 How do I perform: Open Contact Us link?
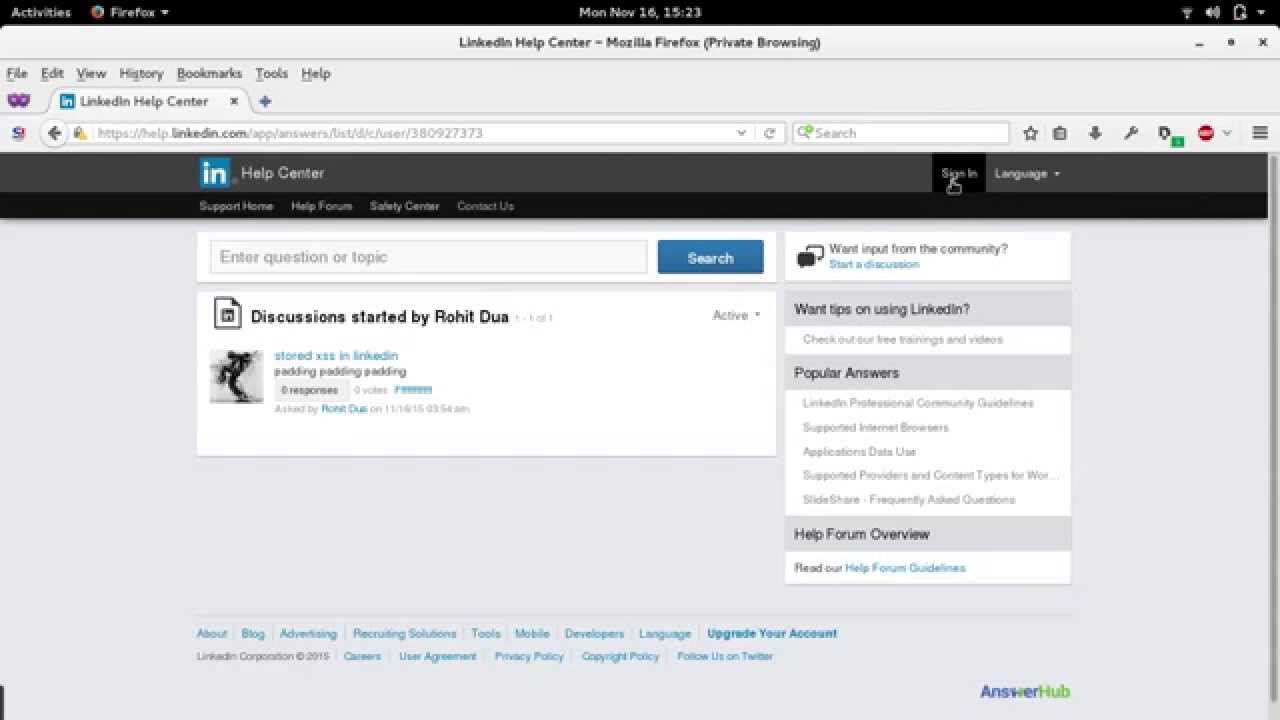pyautogui.click(x=485, y=206)
